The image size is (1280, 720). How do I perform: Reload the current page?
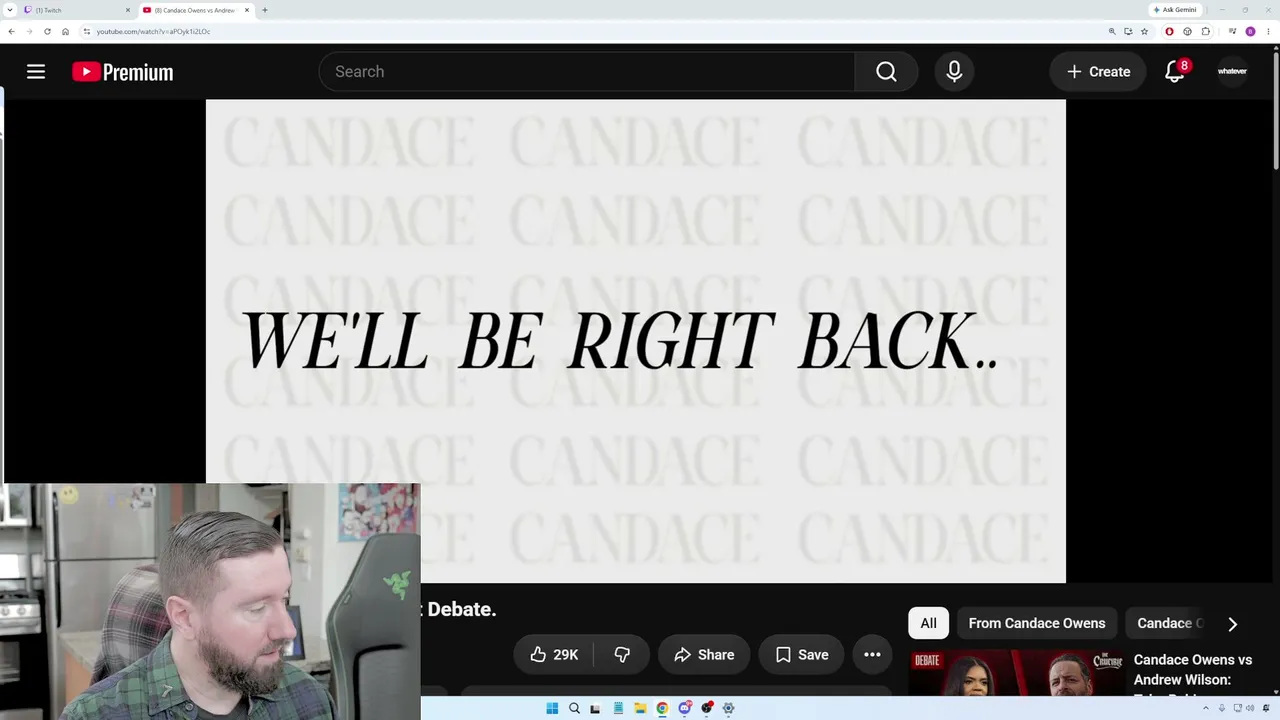(47, 31)
